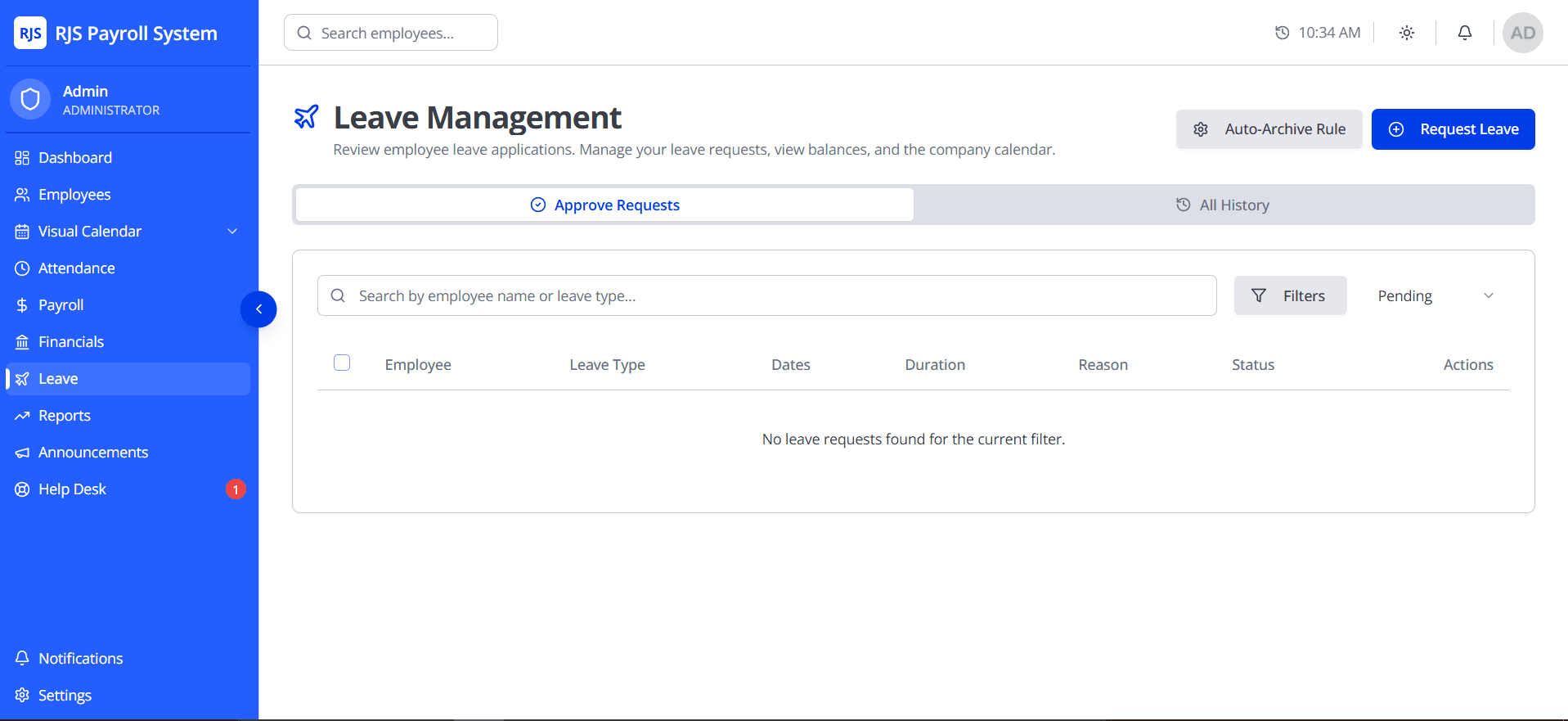
Task: Click the Dates column header
Action: tap(791, 365)
